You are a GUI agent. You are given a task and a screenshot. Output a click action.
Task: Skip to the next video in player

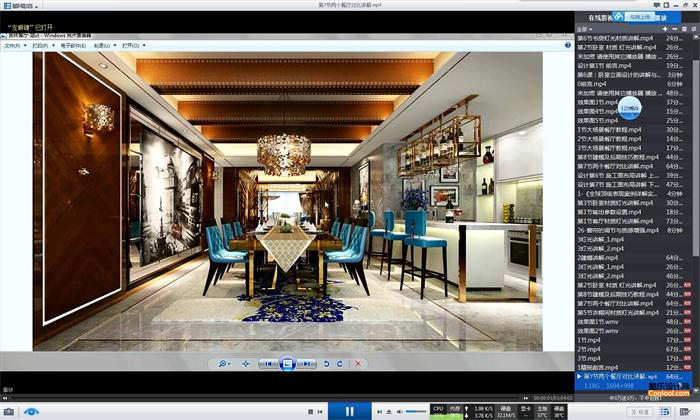(379, 412)
